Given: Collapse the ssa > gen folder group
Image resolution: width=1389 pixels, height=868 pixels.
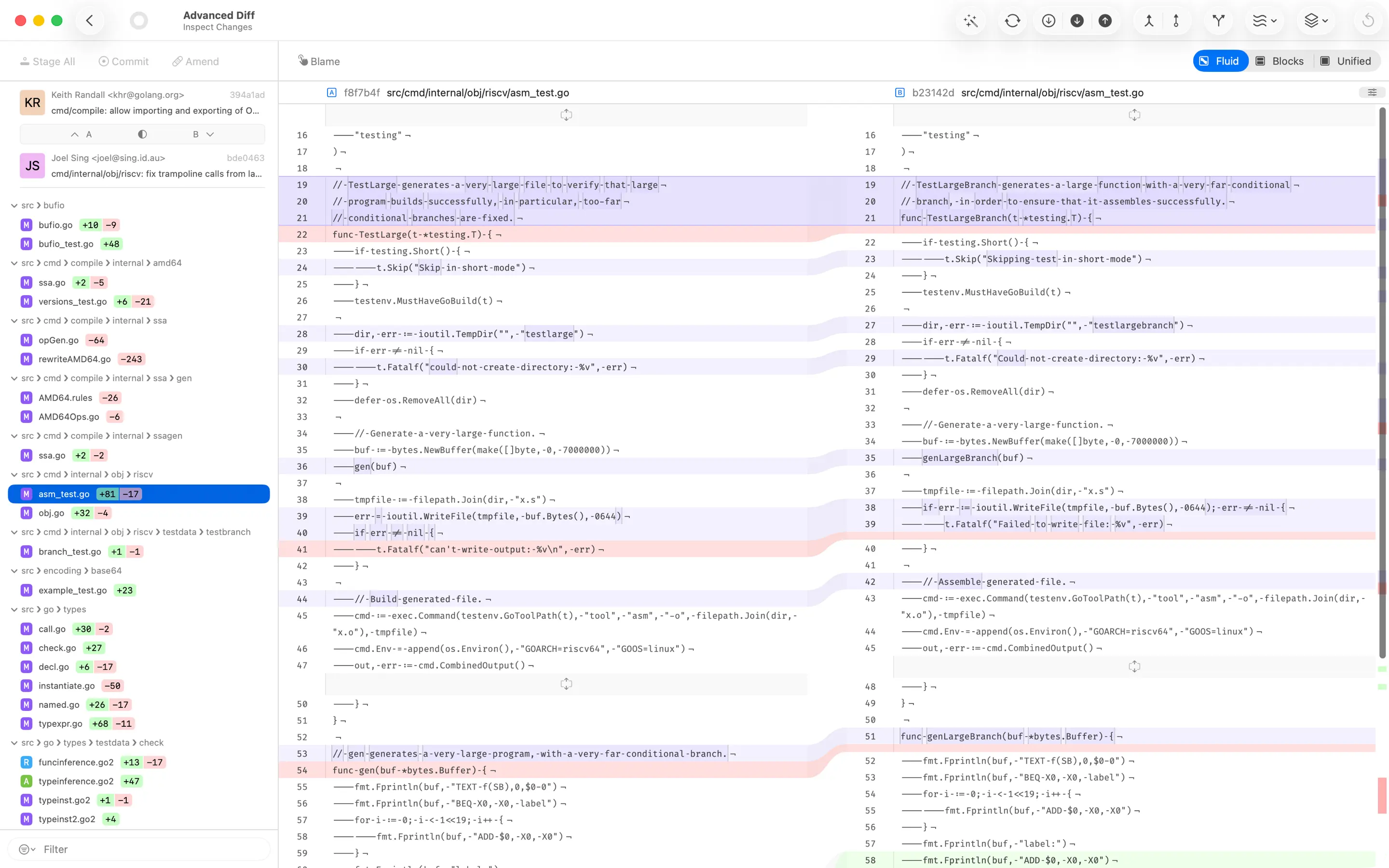Looking at the screenshot, I should (x=14, y=379).
